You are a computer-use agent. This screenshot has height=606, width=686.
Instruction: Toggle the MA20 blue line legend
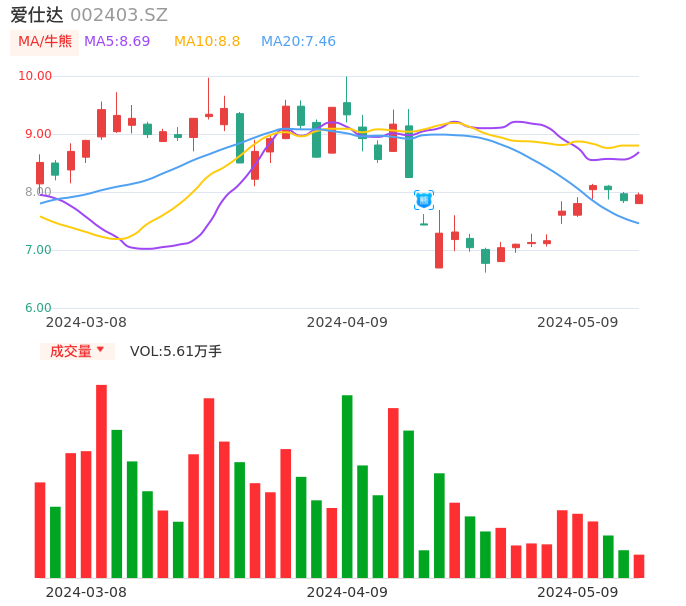(x=298, y=42)
